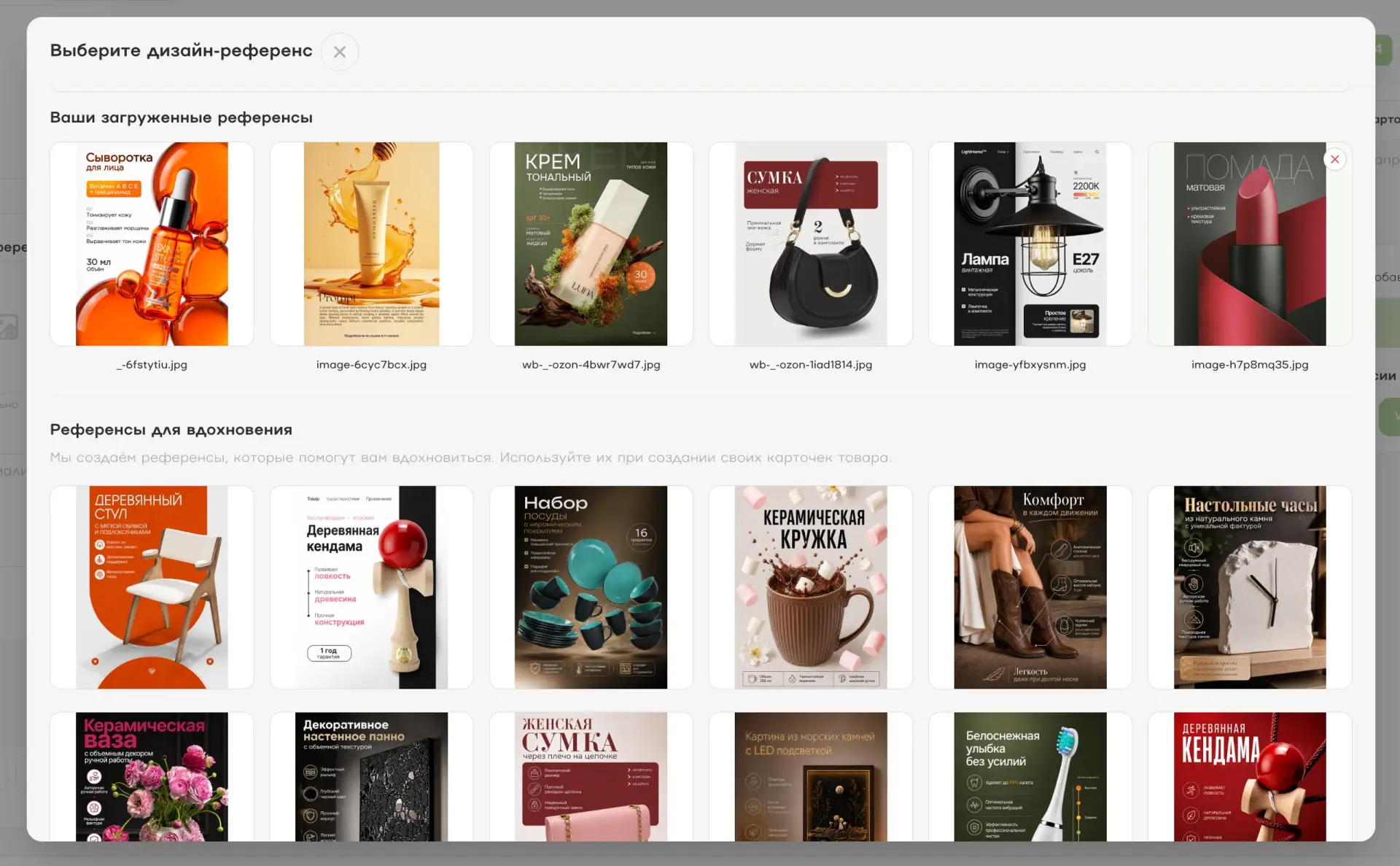Select the Комфорт boots reference card

click(1030, 587)
